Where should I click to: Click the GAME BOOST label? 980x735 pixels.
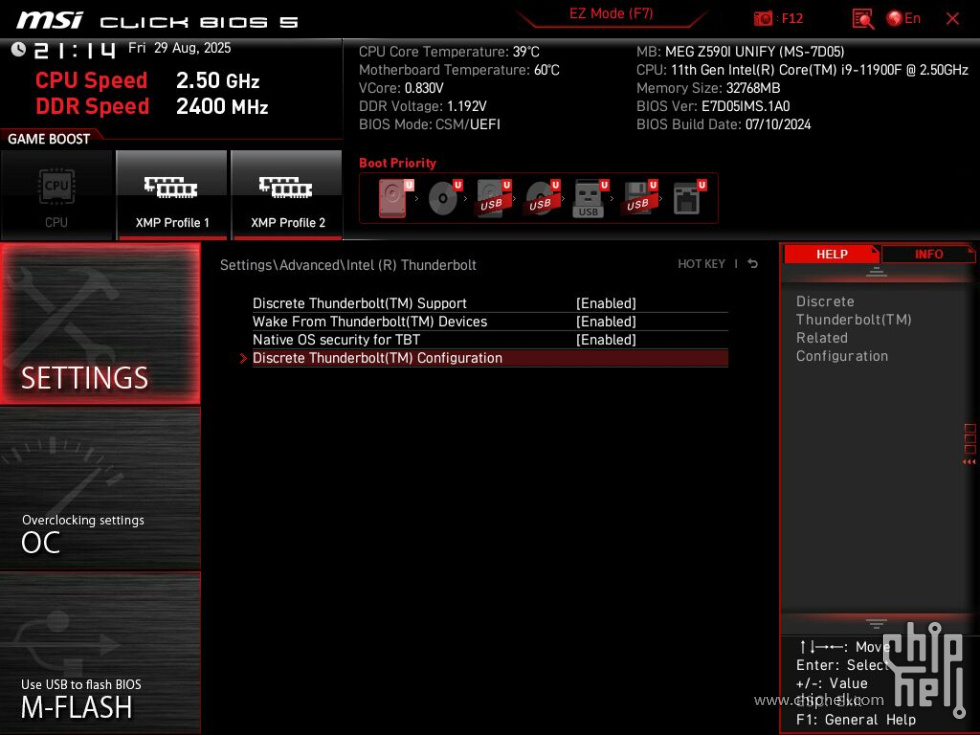point(49,139)
